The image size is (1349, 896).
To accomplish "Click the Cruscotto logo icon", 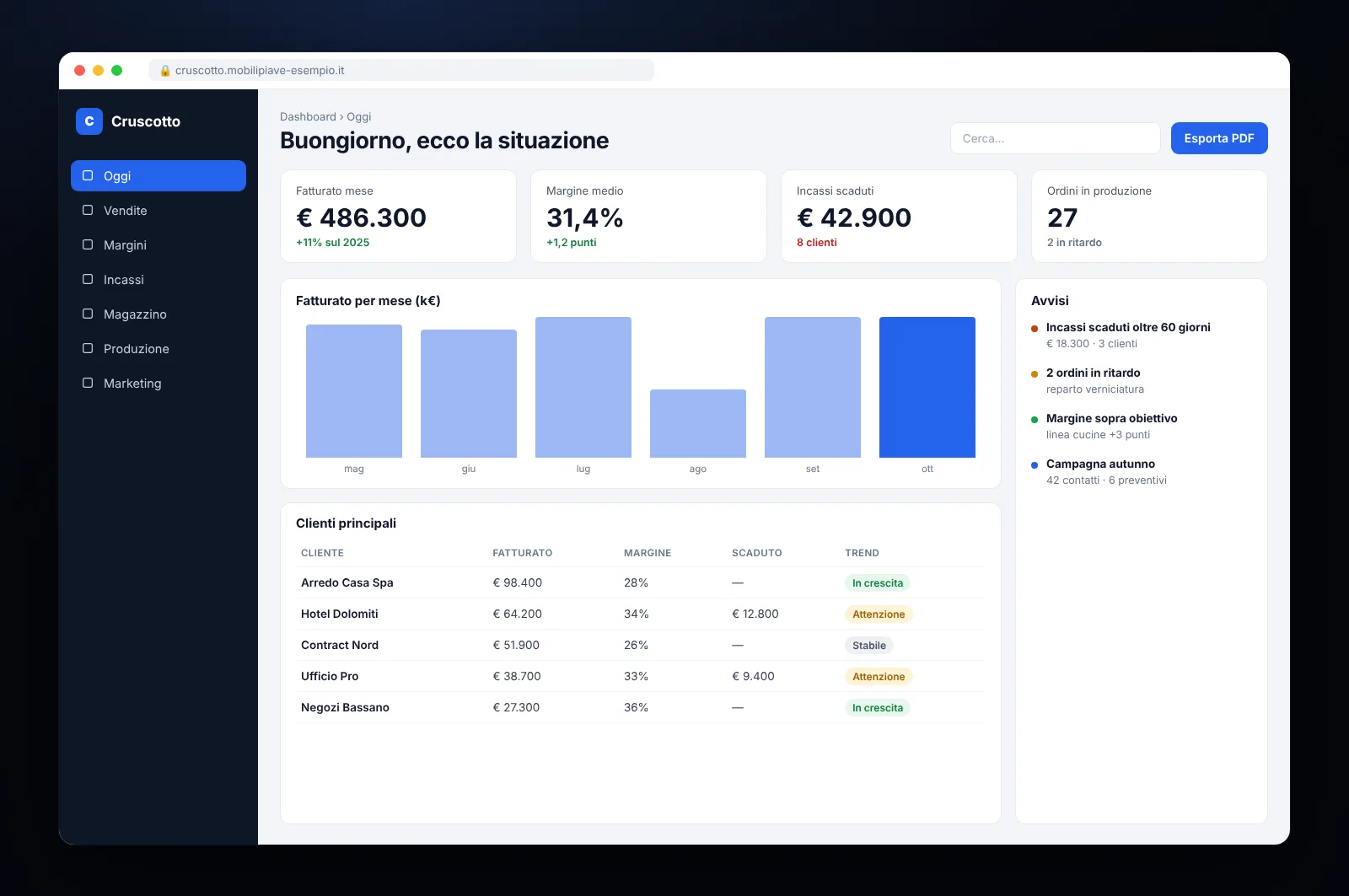I will pyautogui.click(x=89, y=121).
